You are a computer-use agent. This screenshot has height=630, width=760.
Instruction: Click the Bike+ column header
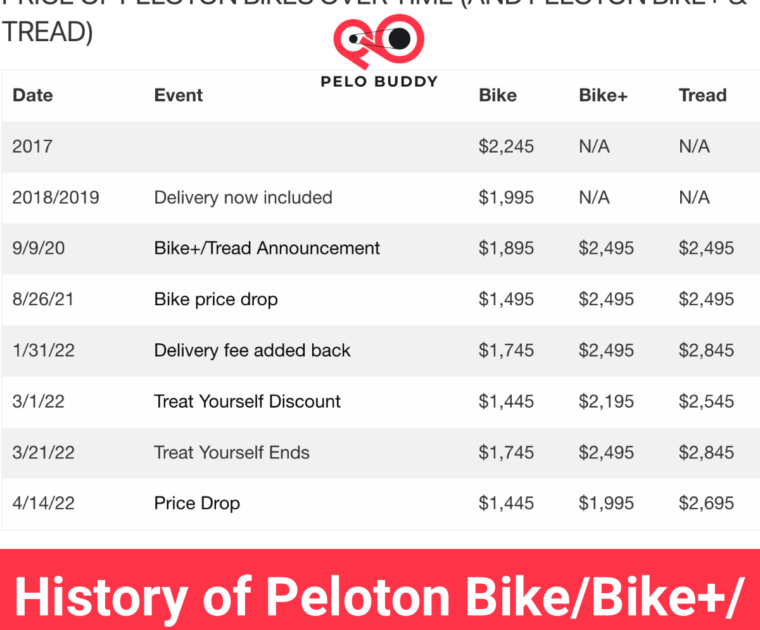pyautogui.click(x=602, y=96)
